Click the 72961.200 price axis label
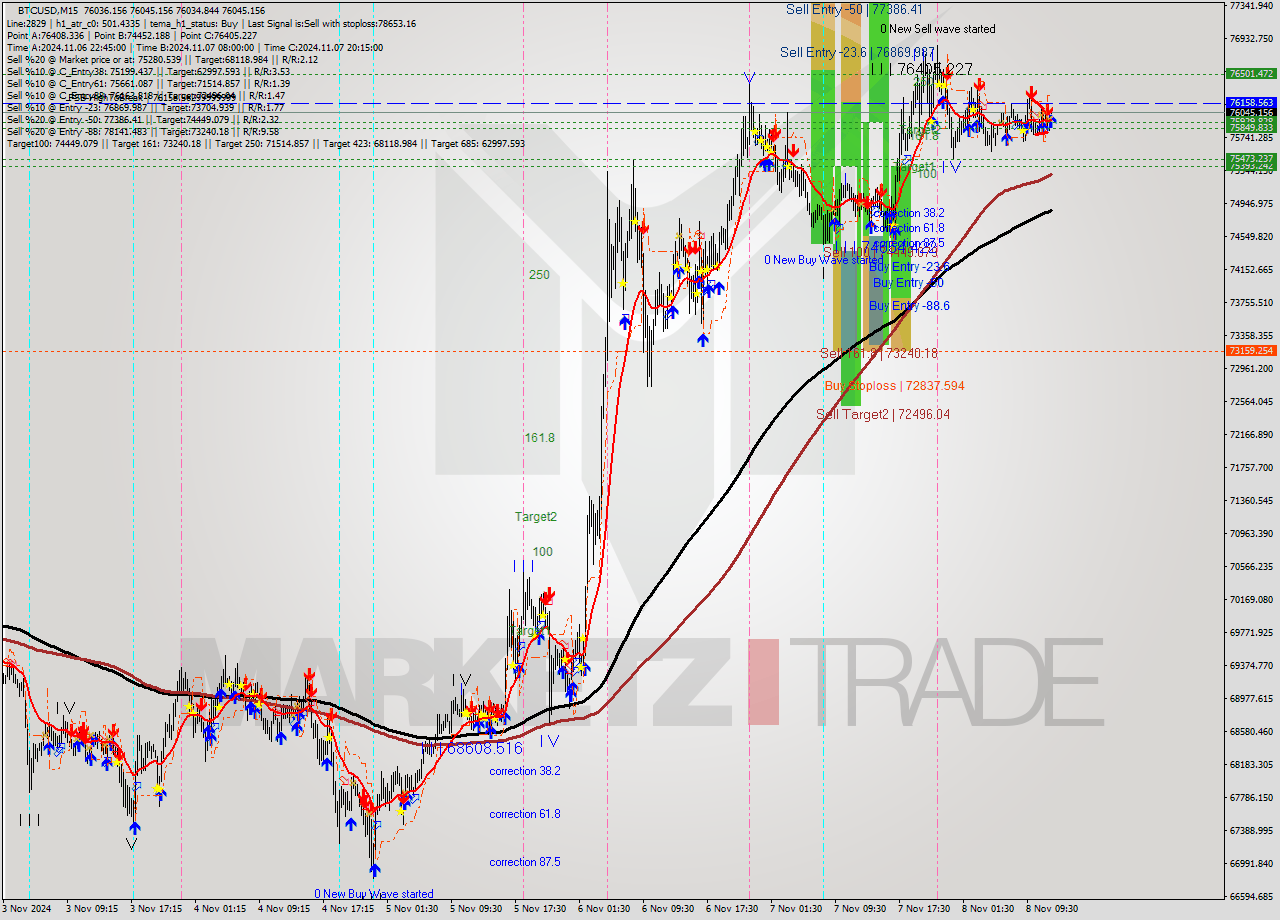 pyautogui.click(x=1251, y=369)
